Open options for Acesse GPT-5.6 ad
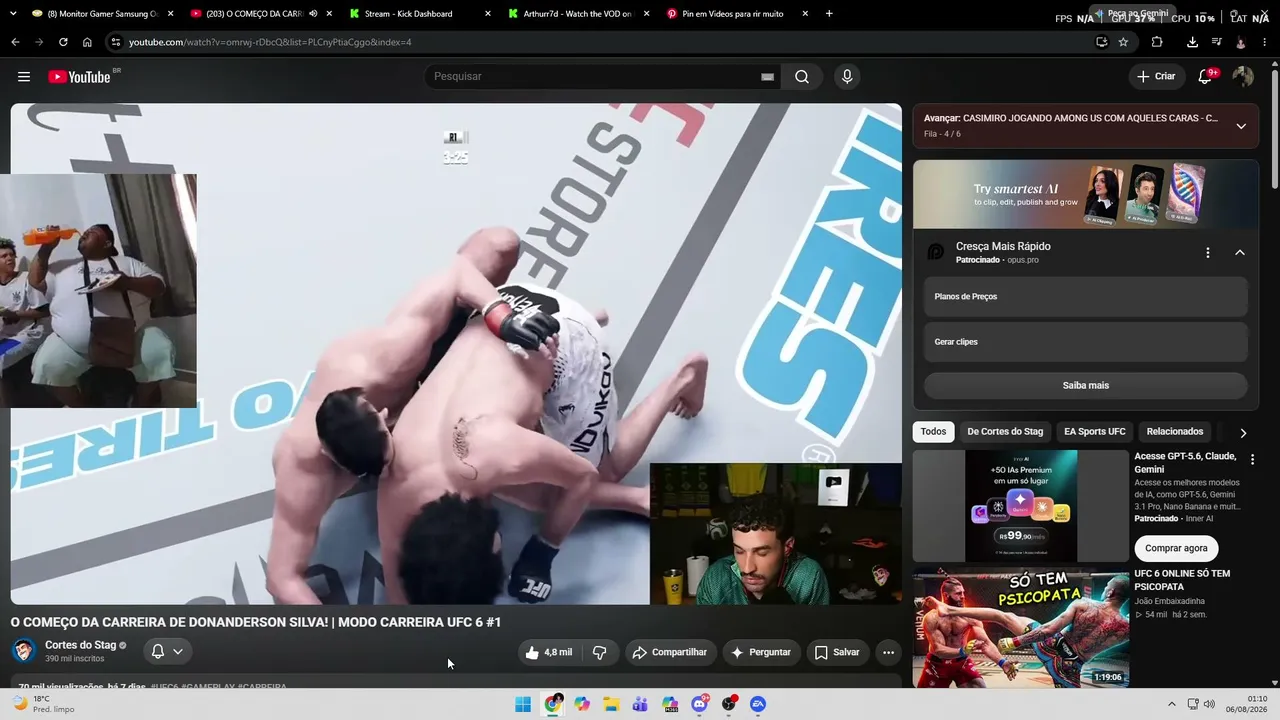The width and height of the screenshot is (1280, 720). (x=1251, y=458)
